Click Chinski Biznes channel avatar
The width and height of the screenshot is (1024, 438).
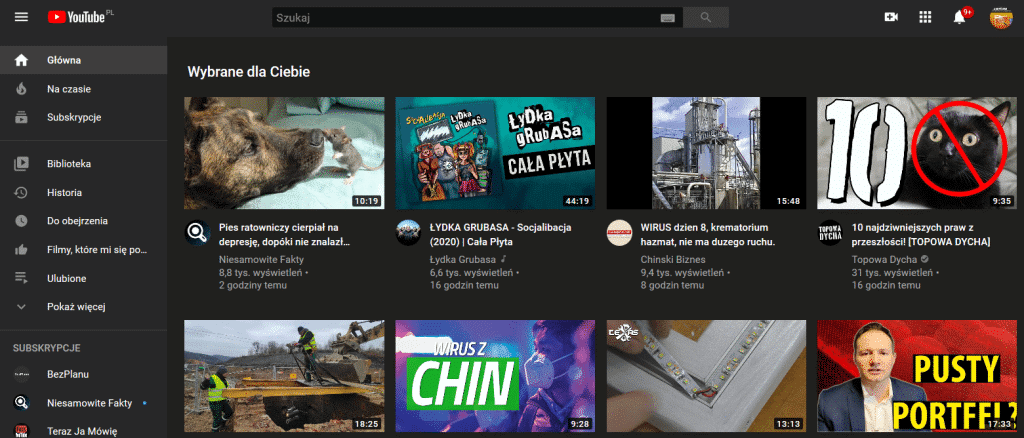(x=619, y=232)
